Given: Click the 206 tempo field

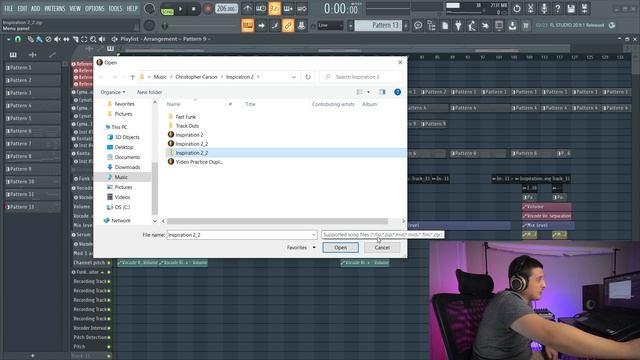Looking at the screenshot, I should [x=227, y=9].
